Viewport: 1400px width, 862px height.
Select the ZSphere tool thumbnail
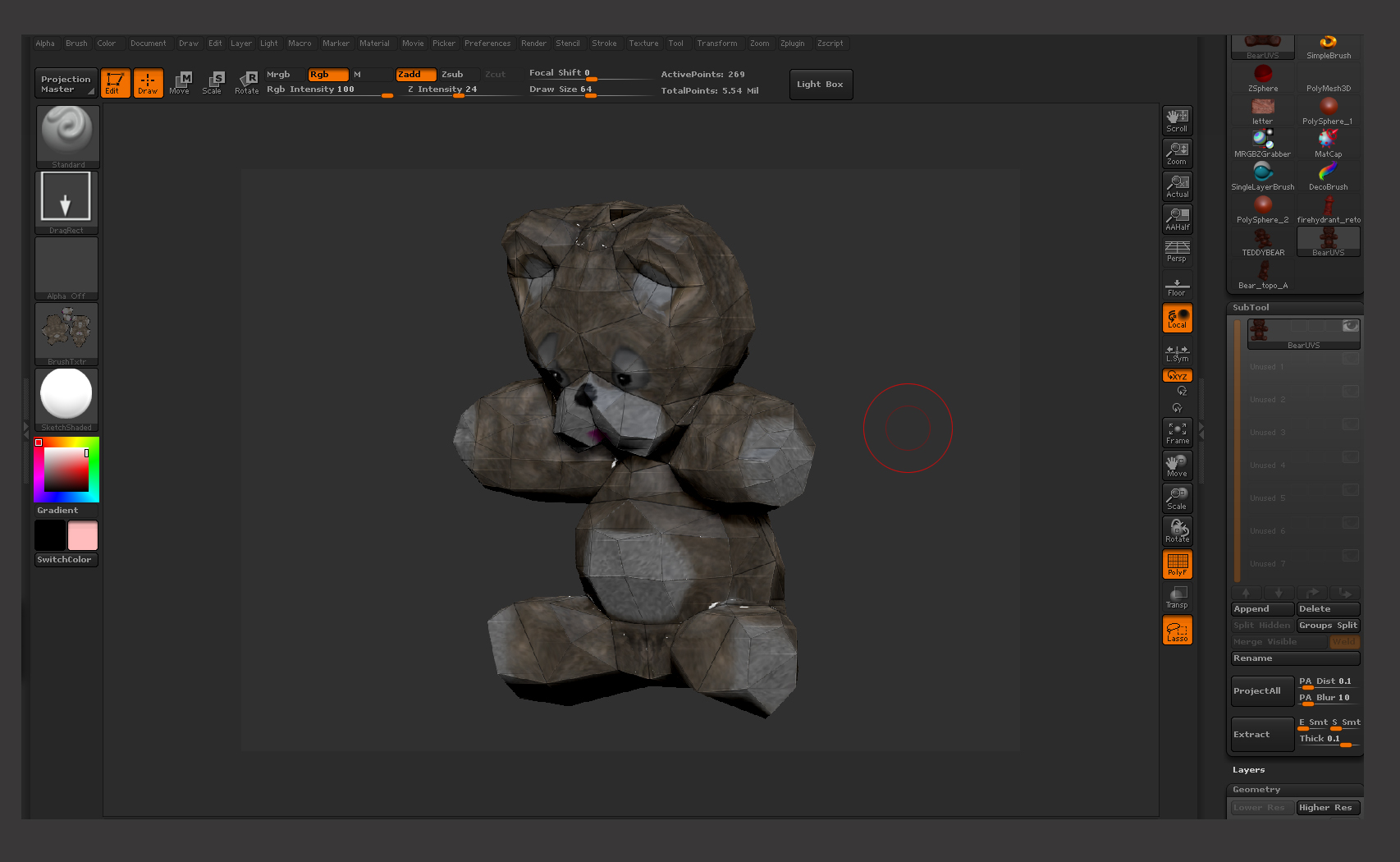pyautogui.click(x=1262, y=78)
